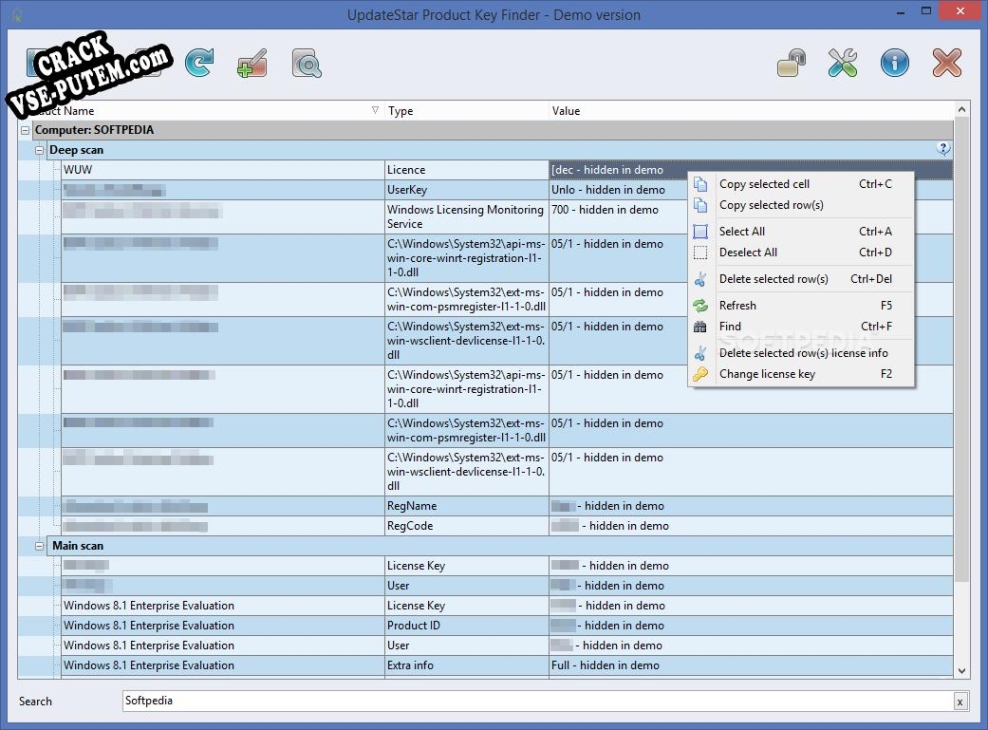Click the vertical scrollbar down arrow
This screenshot has width=988, height=730.
pyautogui.click(x=962, y=671)
